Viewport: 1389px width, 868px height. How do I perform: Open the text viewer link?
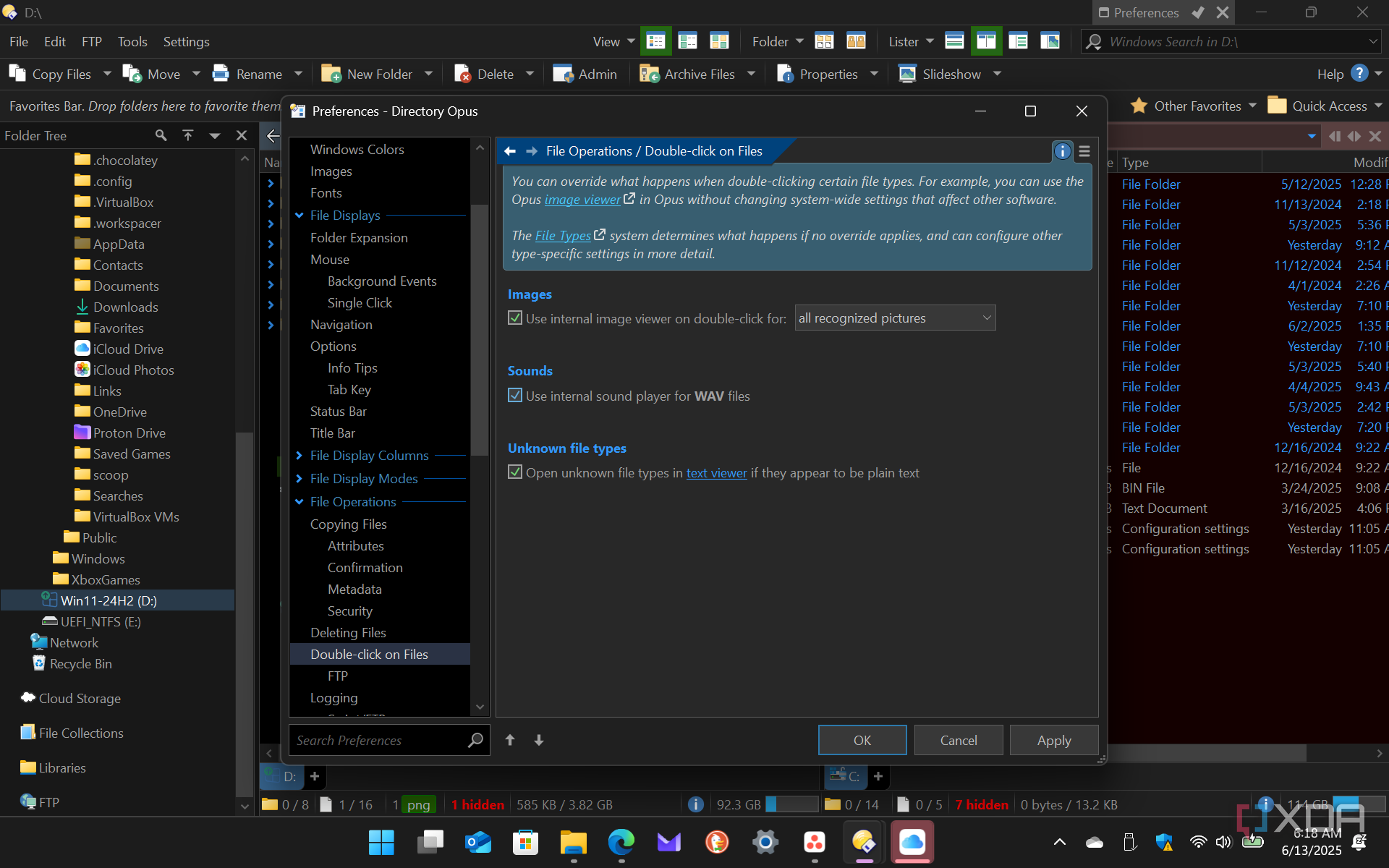click(716, 473)
